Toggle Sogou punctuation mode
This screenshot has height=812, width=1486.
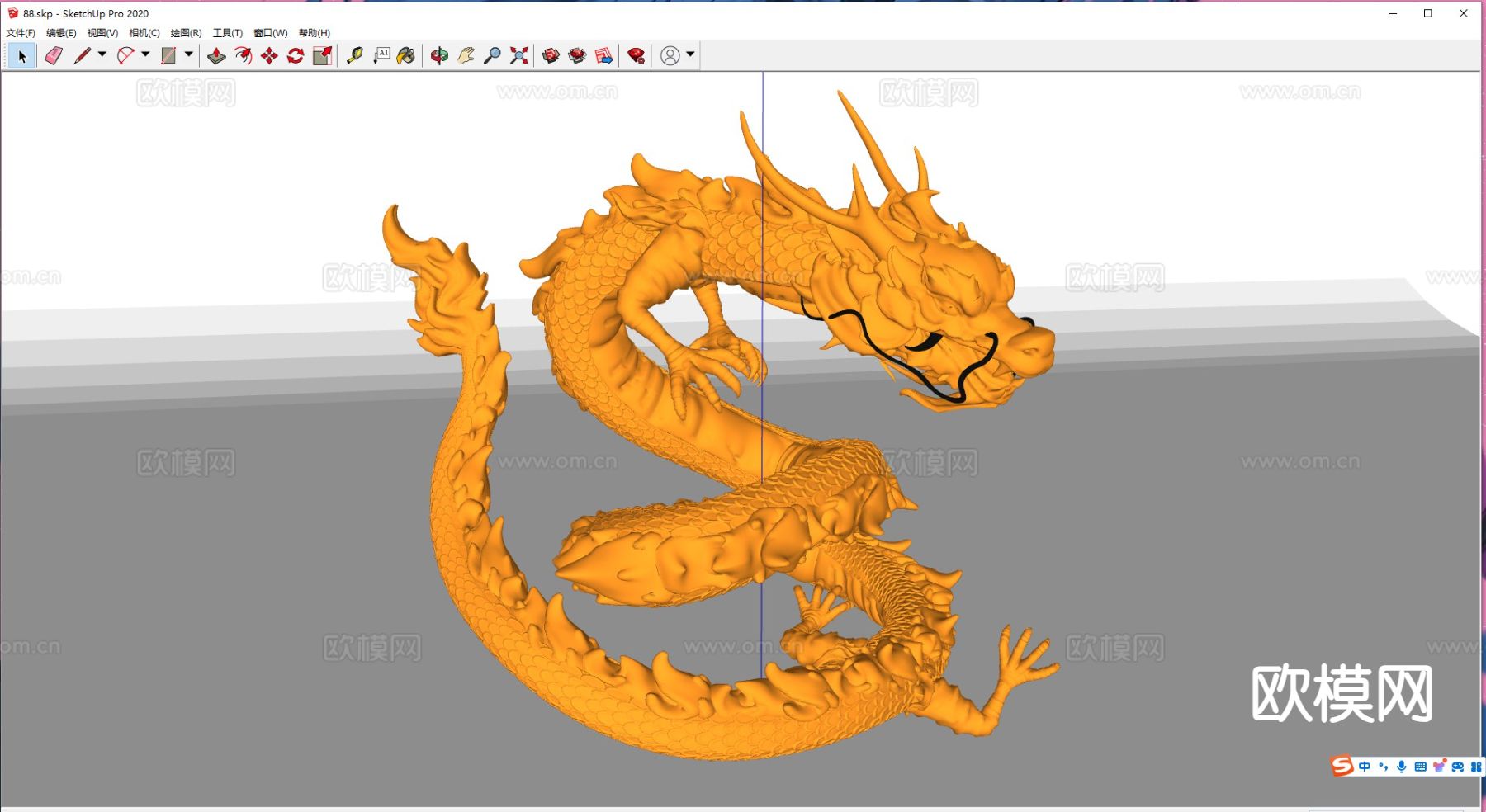pyautogui.click(x=1383, y=767)
